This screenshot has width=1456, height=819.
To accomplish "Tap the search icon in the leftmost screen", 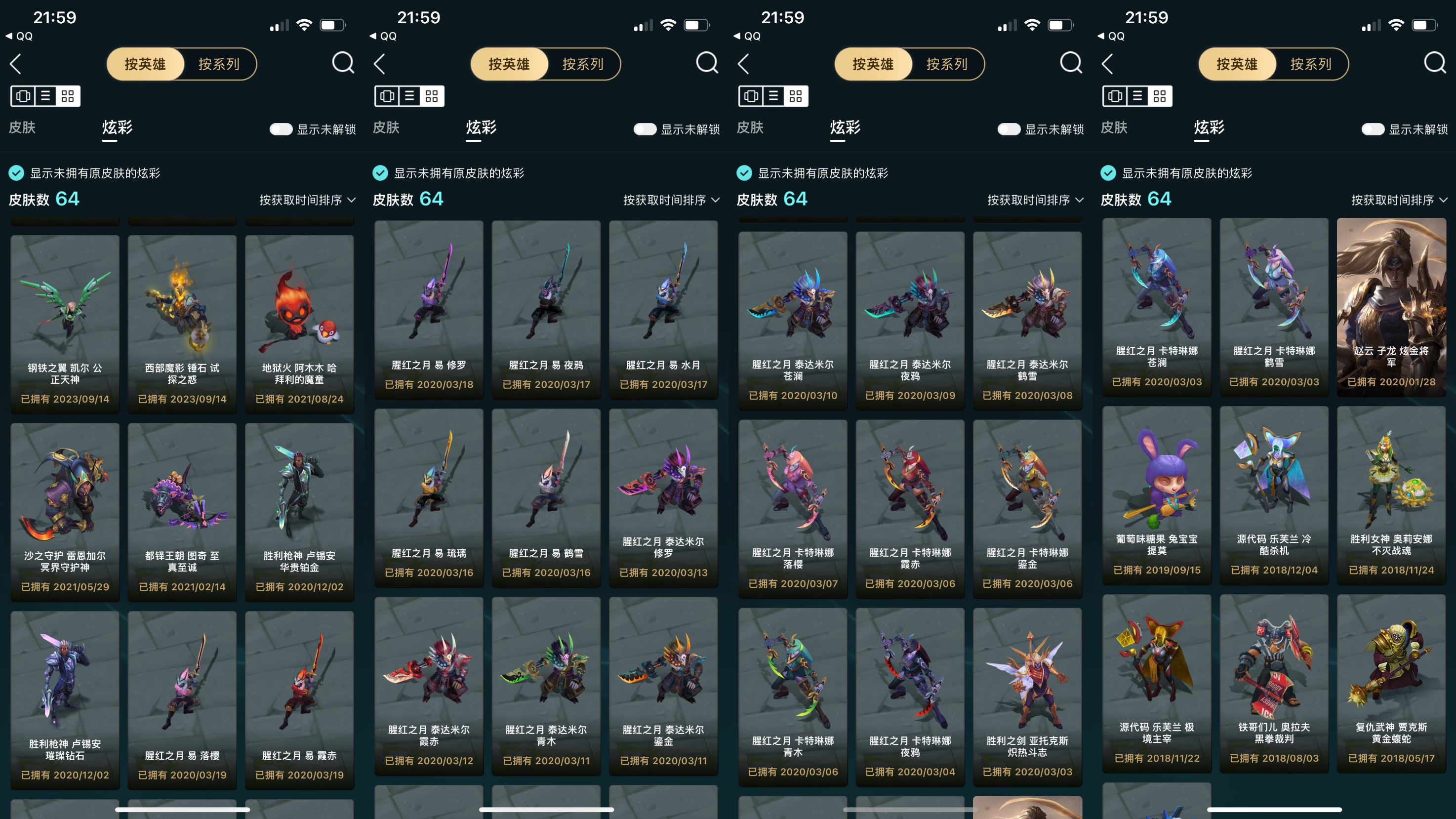I will point(343,63).
